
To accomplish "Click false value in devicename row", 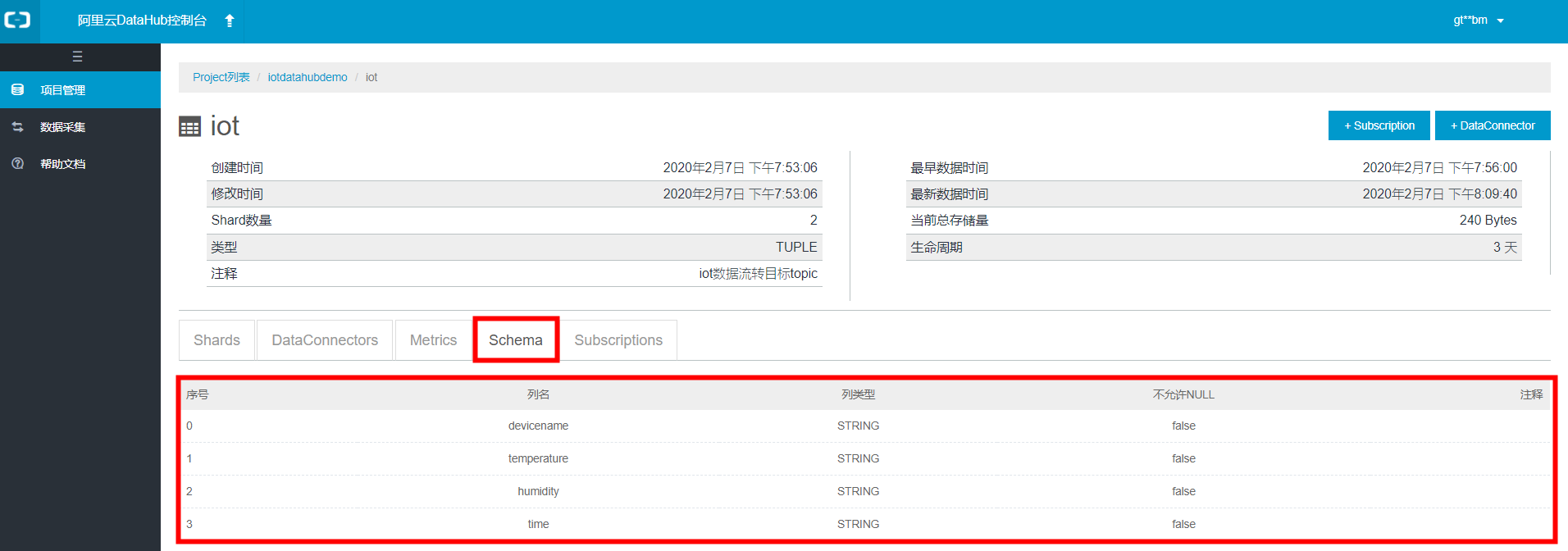I will [x=1183, y=426].
